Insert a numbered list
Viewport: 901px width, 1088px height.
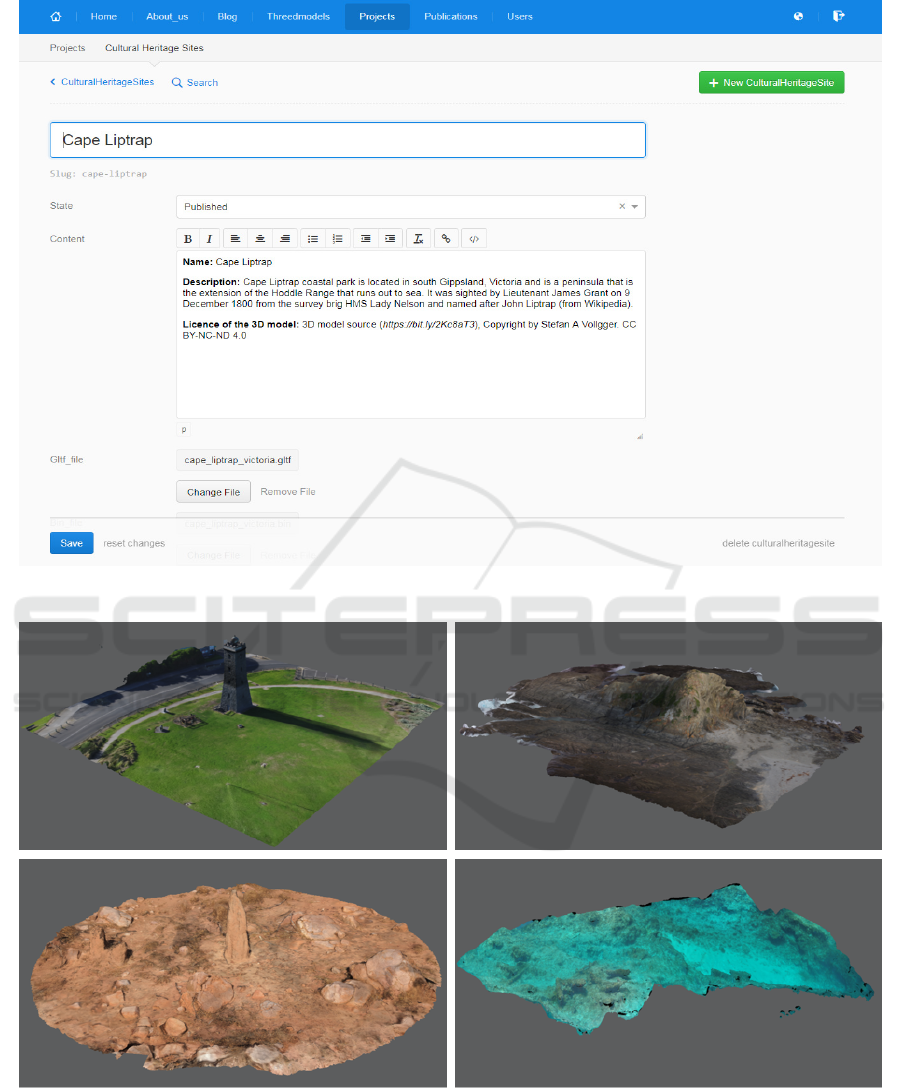pos(337,238)
